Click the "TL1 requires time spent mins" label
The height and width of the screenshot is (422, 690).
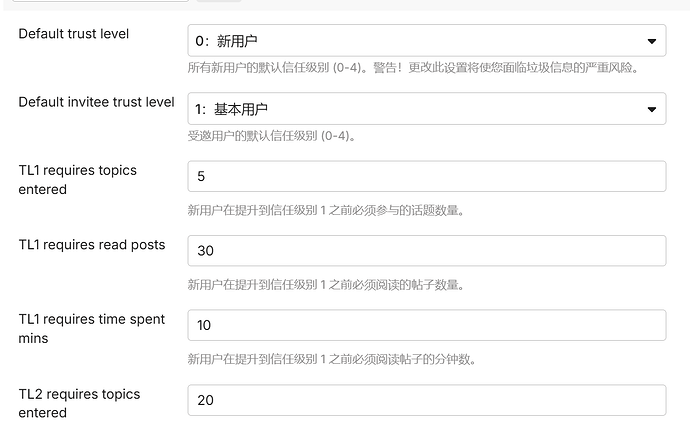point(92,328)
